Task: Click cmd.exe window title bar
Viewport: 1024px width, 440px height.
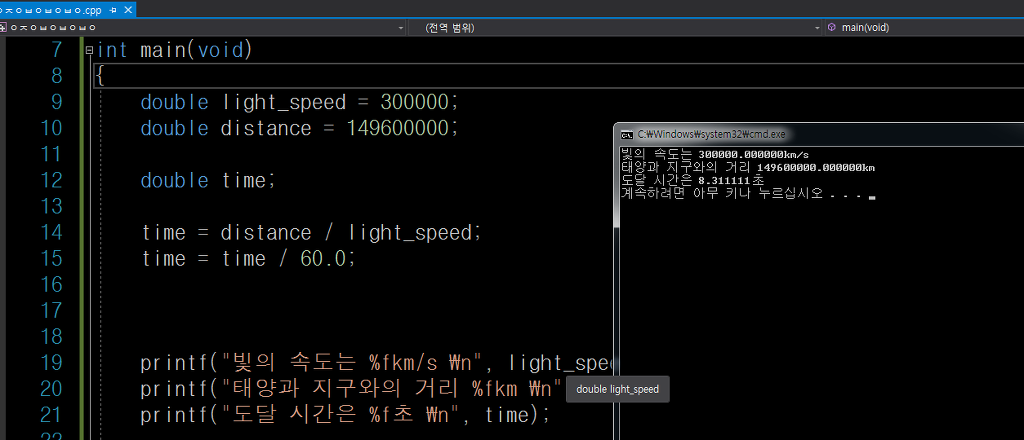Action: point(820,134)
